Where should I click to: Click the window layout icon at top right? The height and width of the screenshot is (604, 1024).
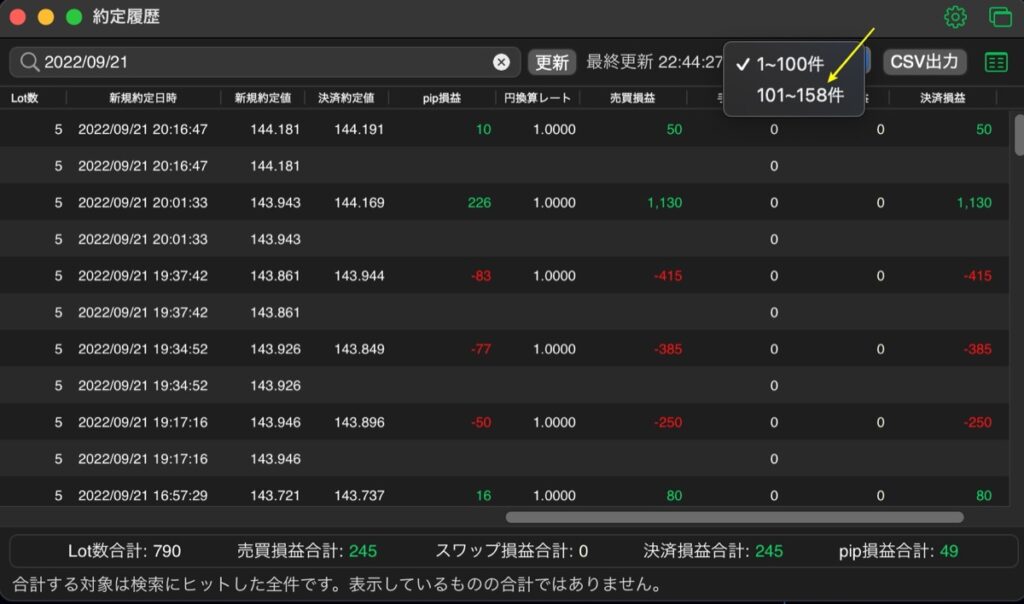click(1000, 16)
